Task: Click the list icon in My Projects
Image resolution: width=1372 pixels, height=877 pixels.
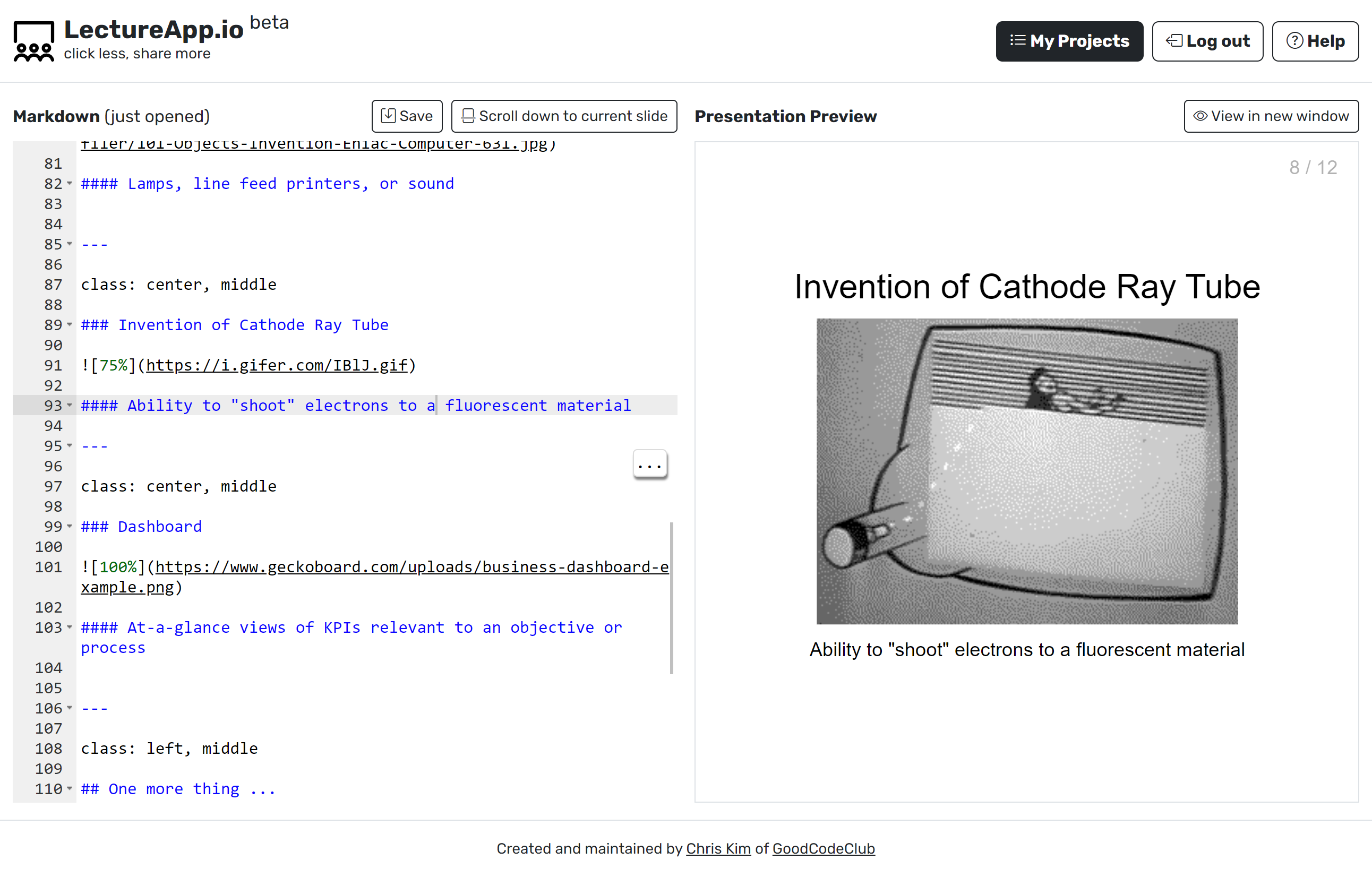Action: coord(1018,40)
